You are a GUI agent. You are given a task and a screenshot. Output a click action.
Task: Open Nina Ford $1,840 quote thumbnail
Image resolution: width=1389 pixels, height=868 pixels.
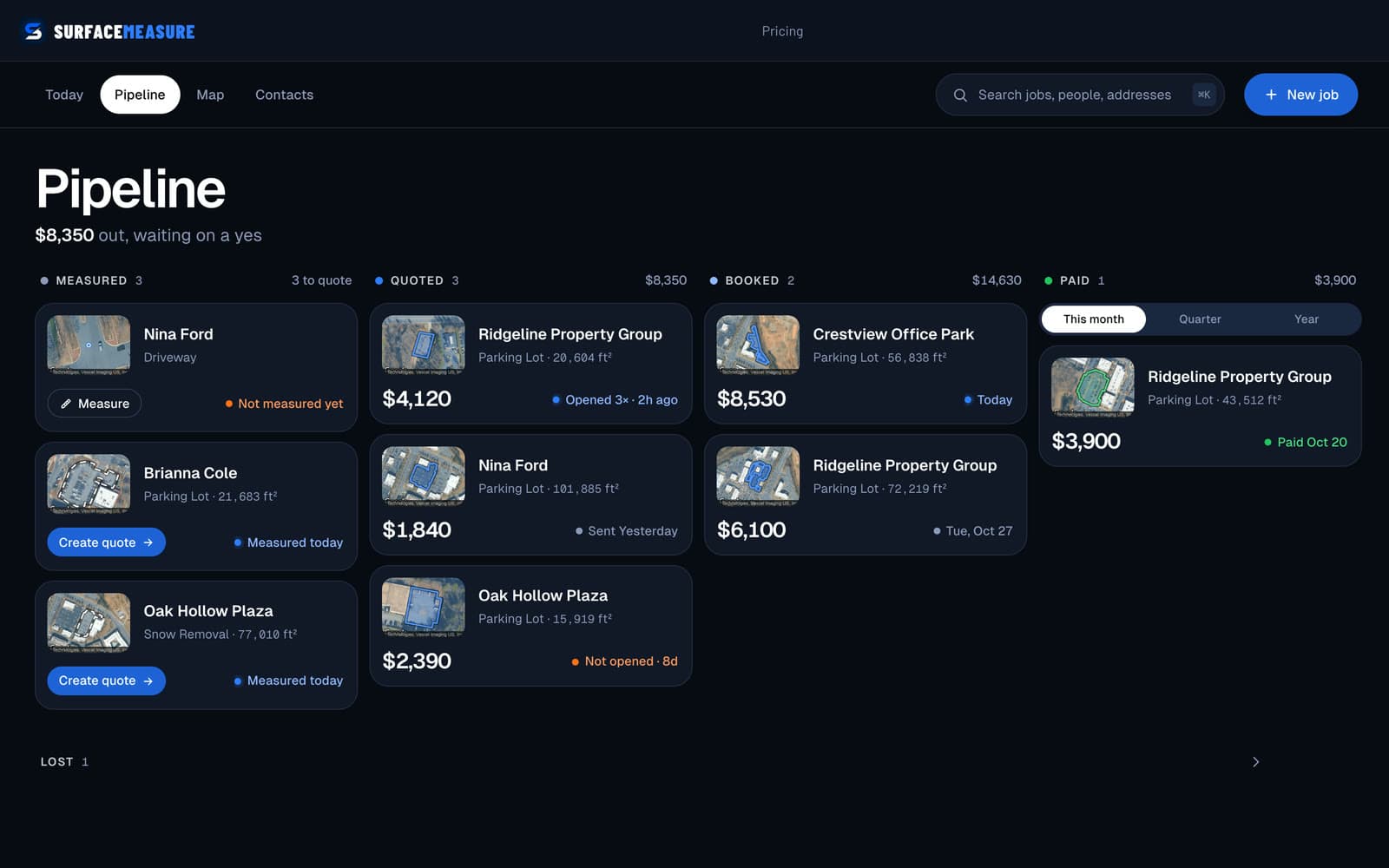pyautogui.click(x=424, y=476)
